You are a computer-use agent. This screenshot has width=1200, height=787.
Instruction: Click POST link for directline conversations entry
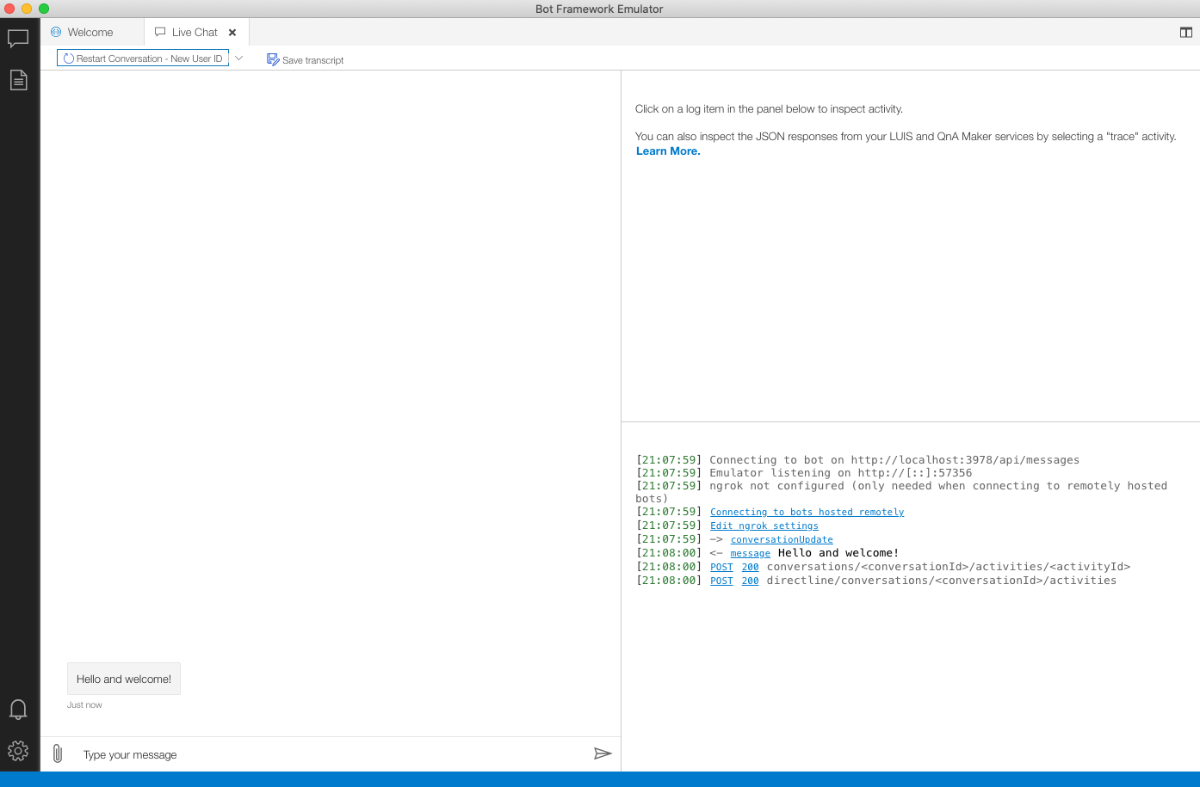tap(721, 581)
